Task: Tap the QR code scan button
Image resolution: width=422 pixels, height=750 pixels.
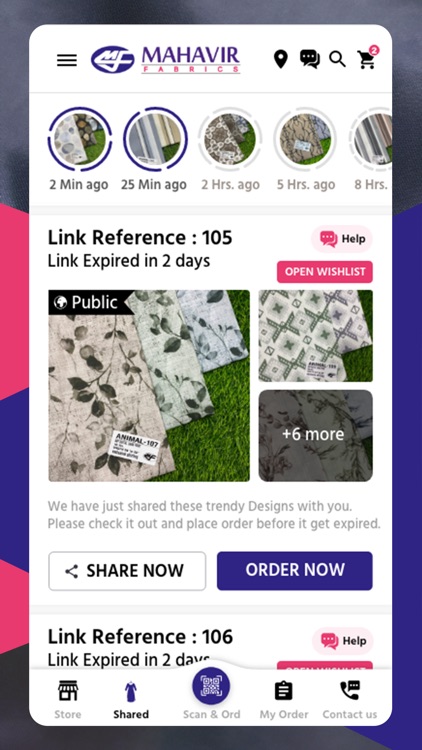Action: [x=211, y=686]
